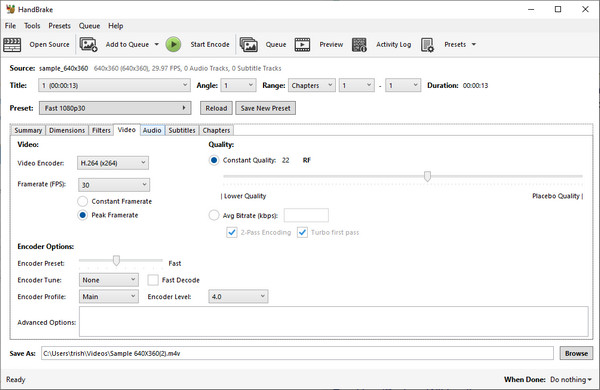Open the Fast 1080p30 preset selector

pos(115,108)
